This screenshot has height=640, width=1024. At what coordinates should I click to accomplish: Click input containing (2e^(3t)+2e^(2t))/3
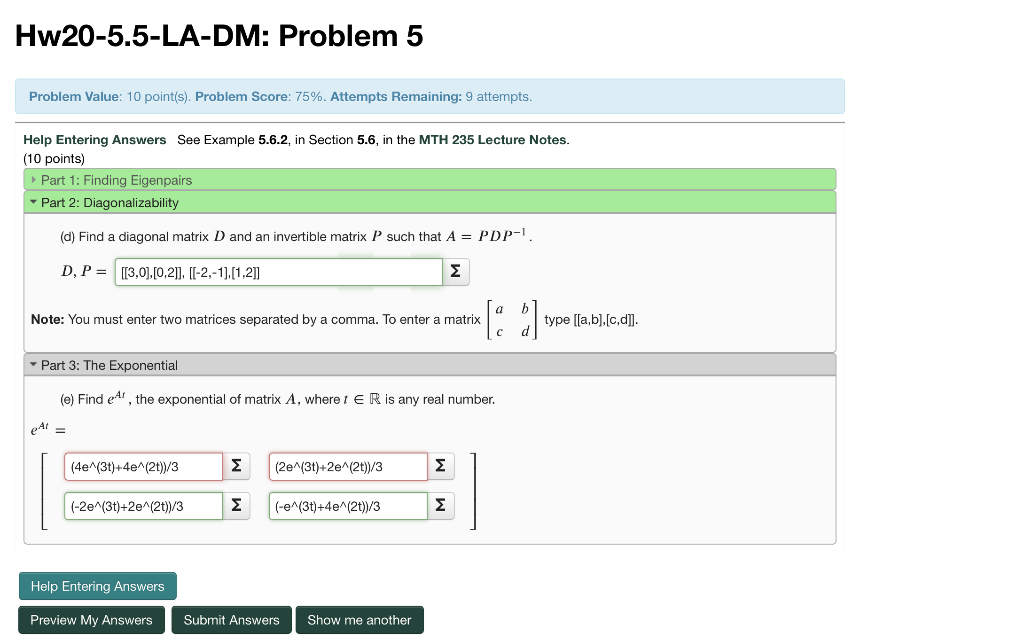tap(347, 465)
